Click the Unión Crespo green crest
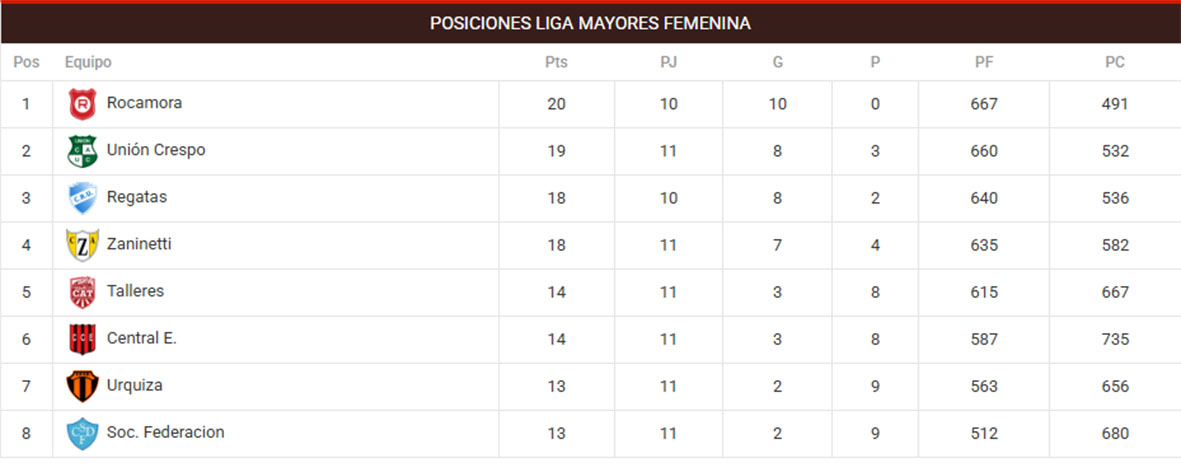 pos(82,151)
